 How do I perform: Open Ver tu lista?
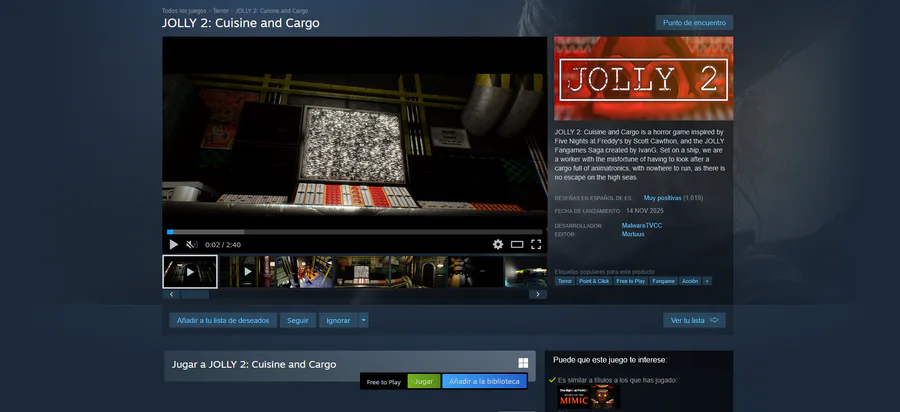point(695,320)
